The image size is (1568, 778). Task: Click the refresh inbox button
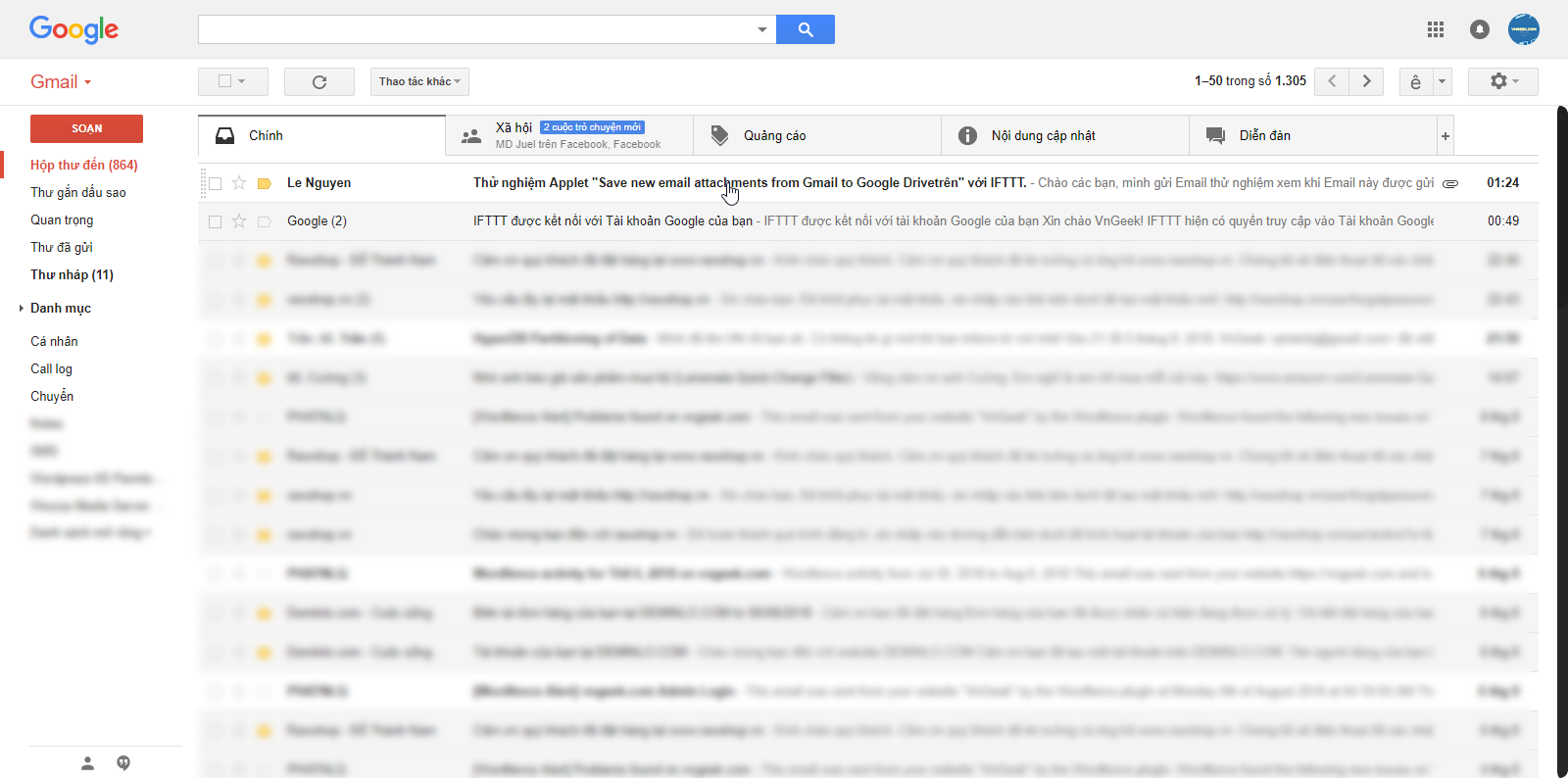319,81
